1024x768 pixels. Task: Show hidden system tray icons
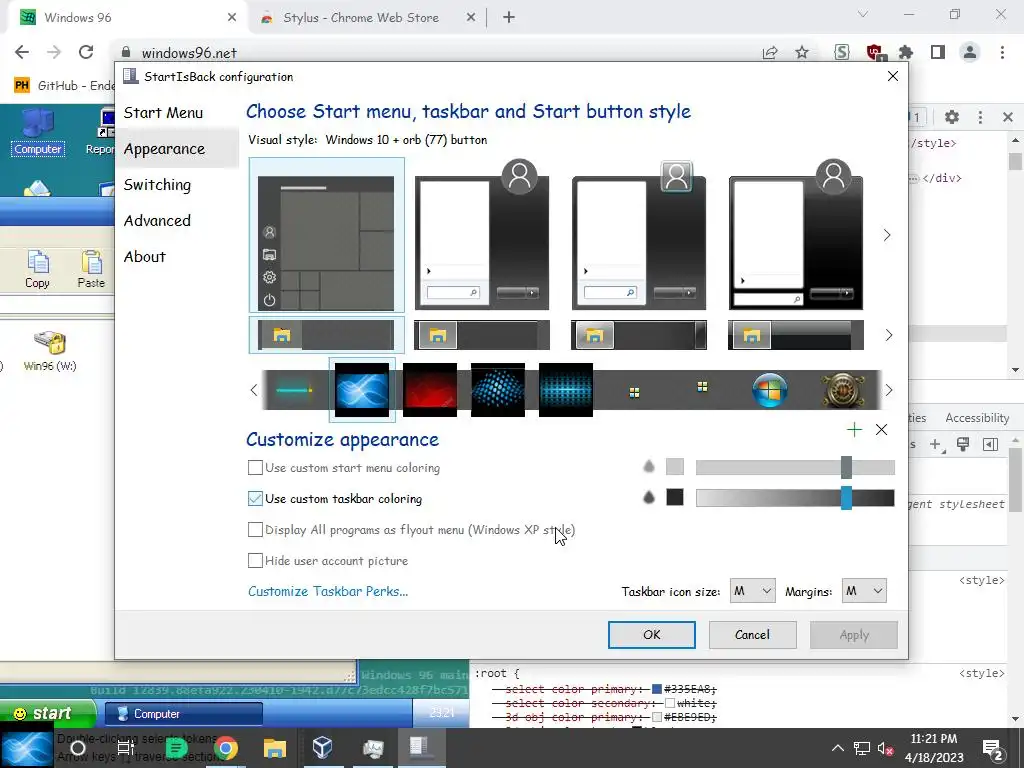pyautogui.click(x=838, y=748)
